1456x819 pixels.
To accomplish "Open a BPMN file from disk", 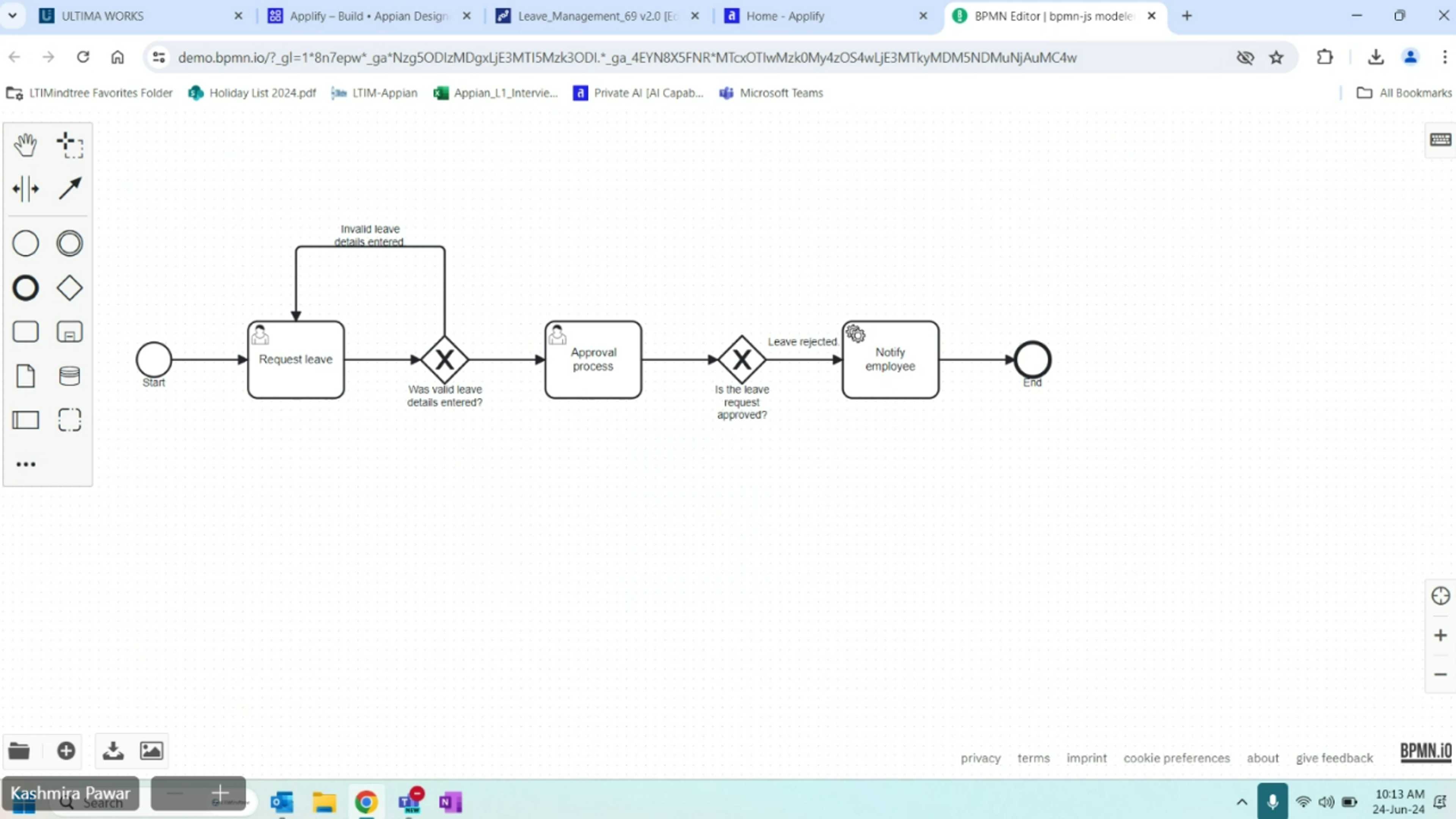I will click(x=19, y=751).
